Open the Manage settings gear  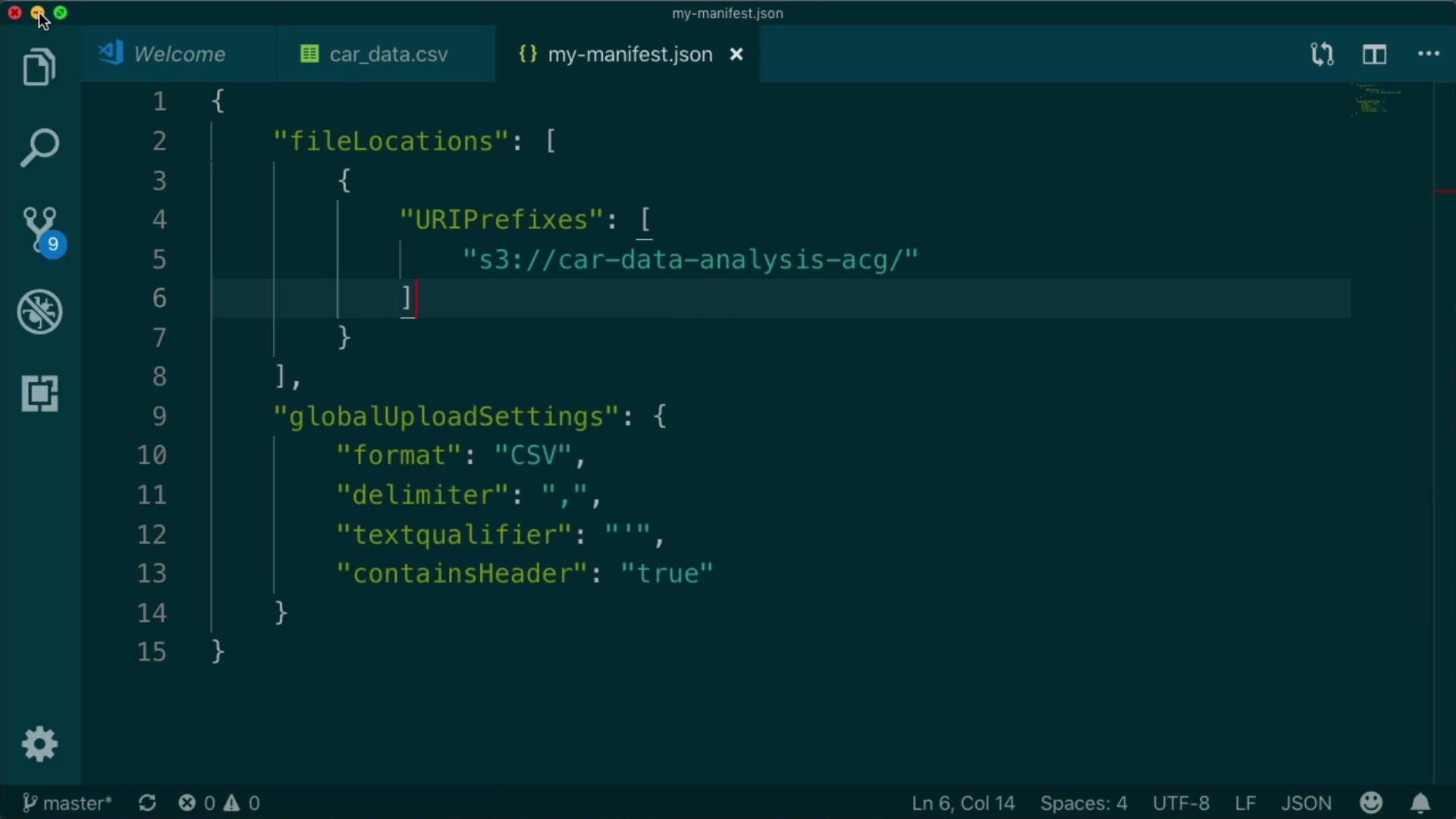coord(39,744)
